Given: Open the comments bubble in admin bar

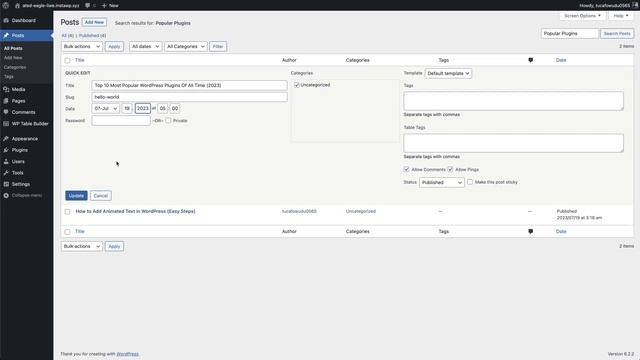Looking at the screenshot, I should pos(87,5).
